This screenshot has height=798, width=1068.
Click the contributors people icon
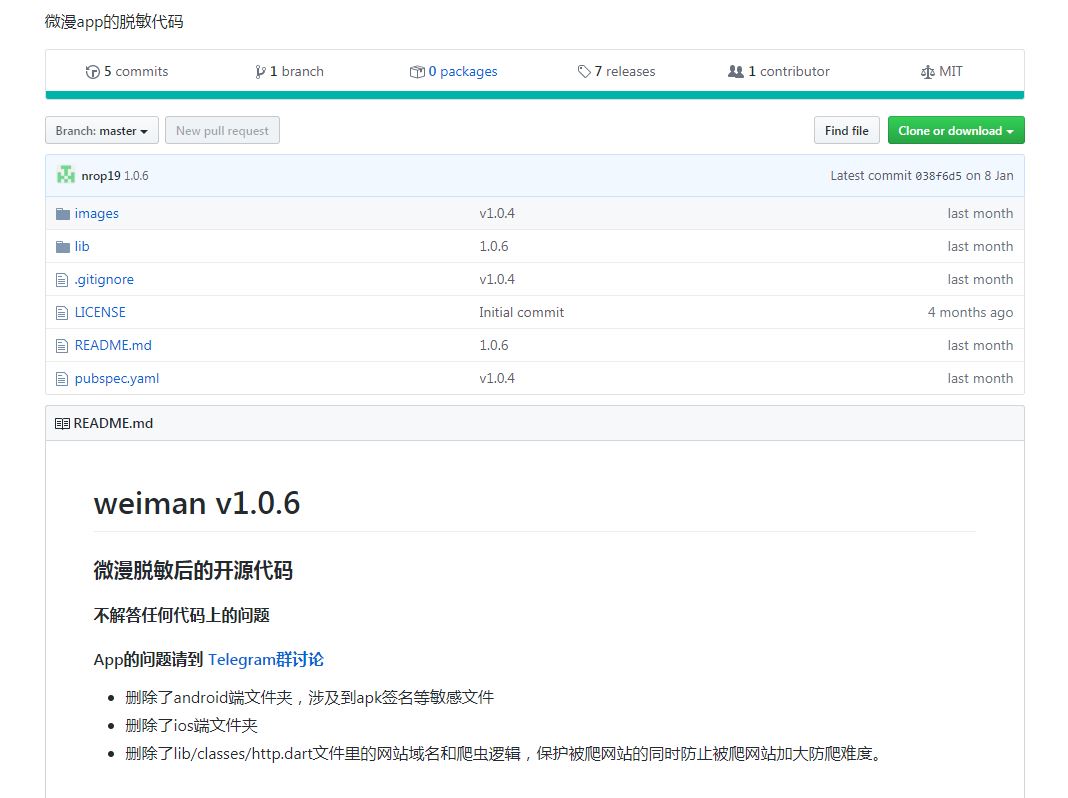[x=736, y=71]
